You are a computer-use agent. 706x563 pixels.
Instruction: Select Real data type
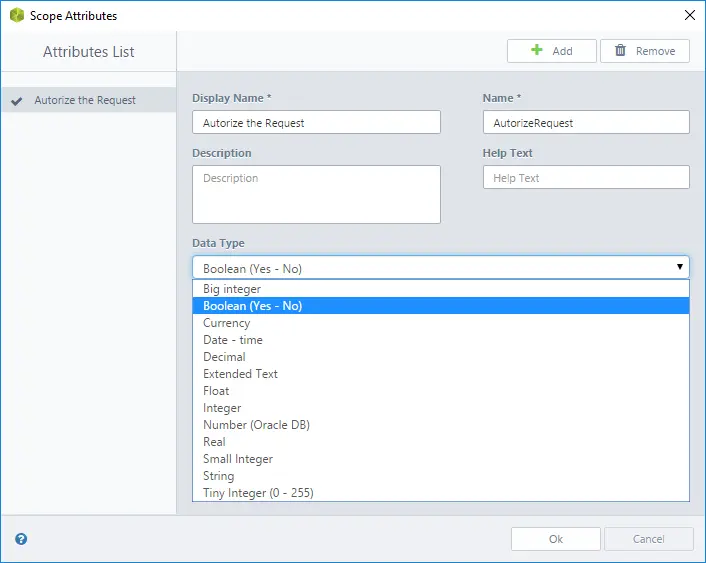441,442
